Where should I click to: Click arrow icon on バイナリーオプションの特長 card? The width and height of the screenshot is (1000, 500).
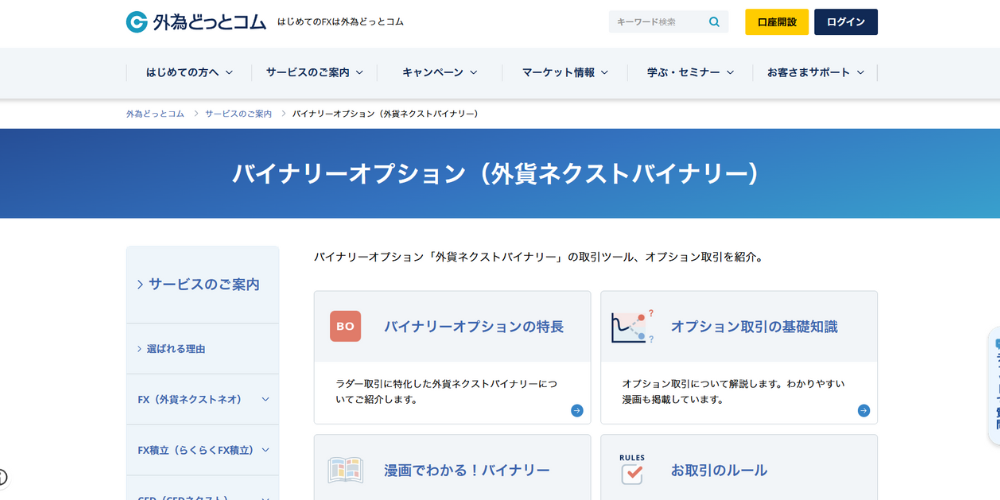[577, 411]
